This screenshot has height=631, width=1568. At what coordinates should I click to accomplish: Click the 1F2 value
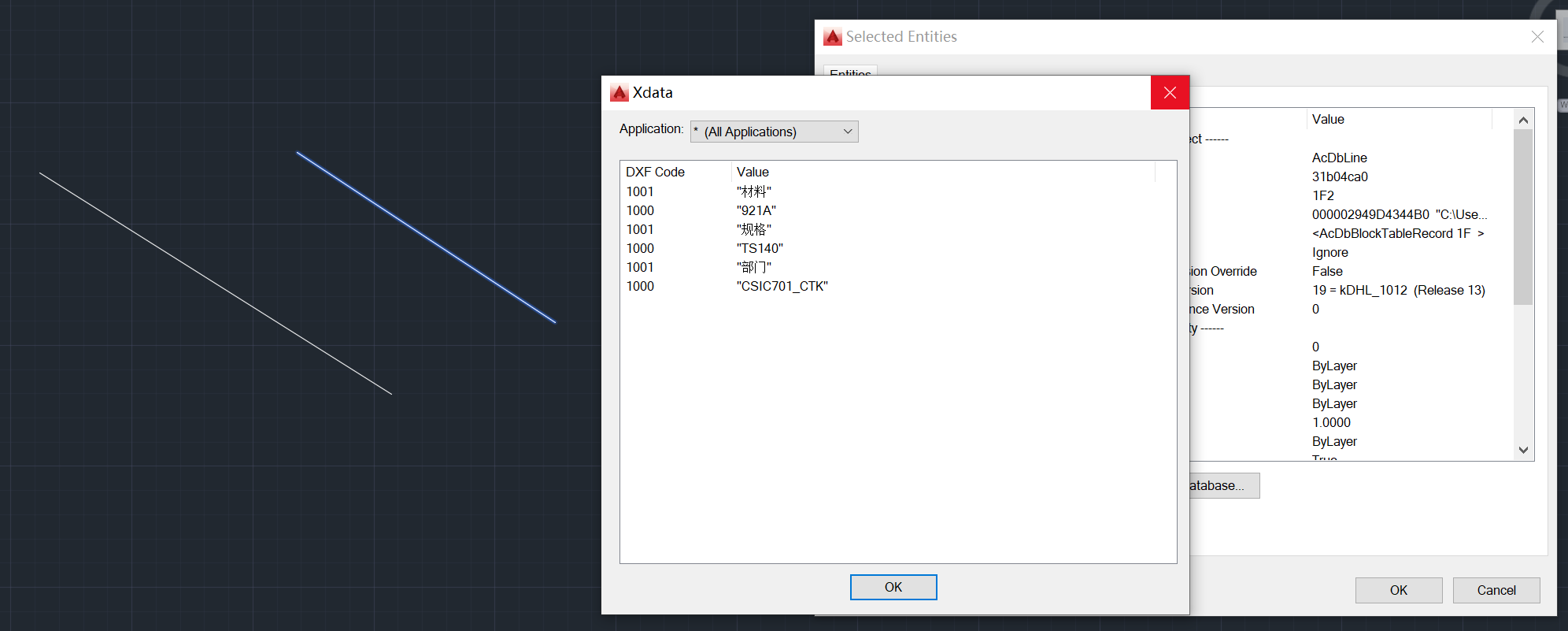1322,195
